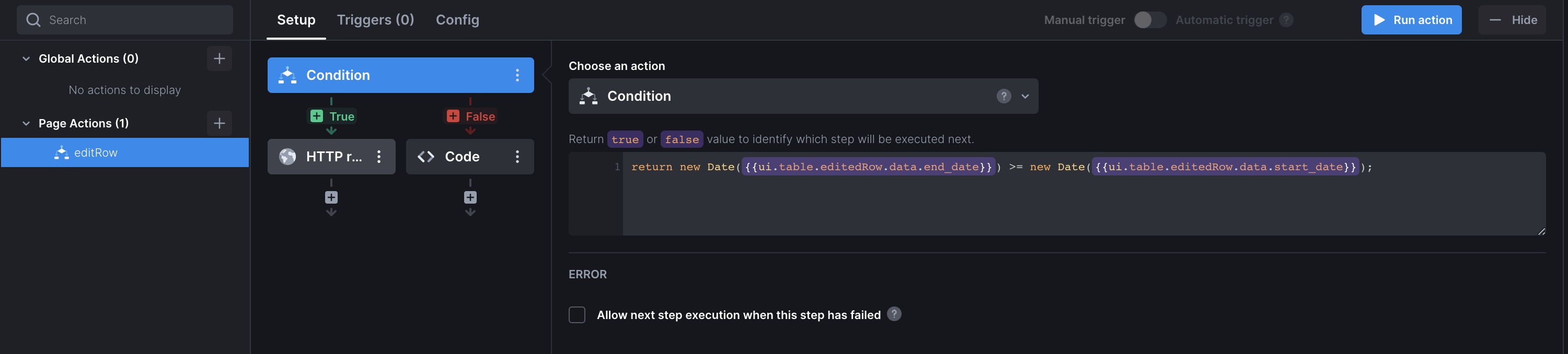Open HTTP request step three-dot menu

tap(378, 157)
